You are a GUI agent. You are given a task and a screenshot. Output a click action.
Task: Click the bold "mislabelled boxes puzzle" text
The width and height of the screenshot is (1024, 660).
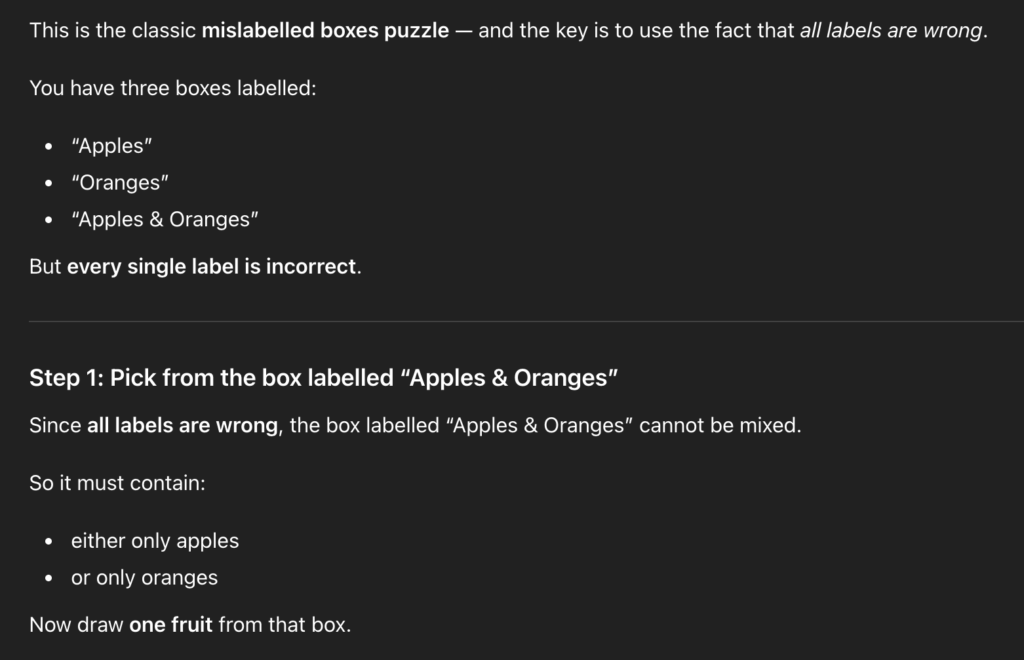coord(325,30)
